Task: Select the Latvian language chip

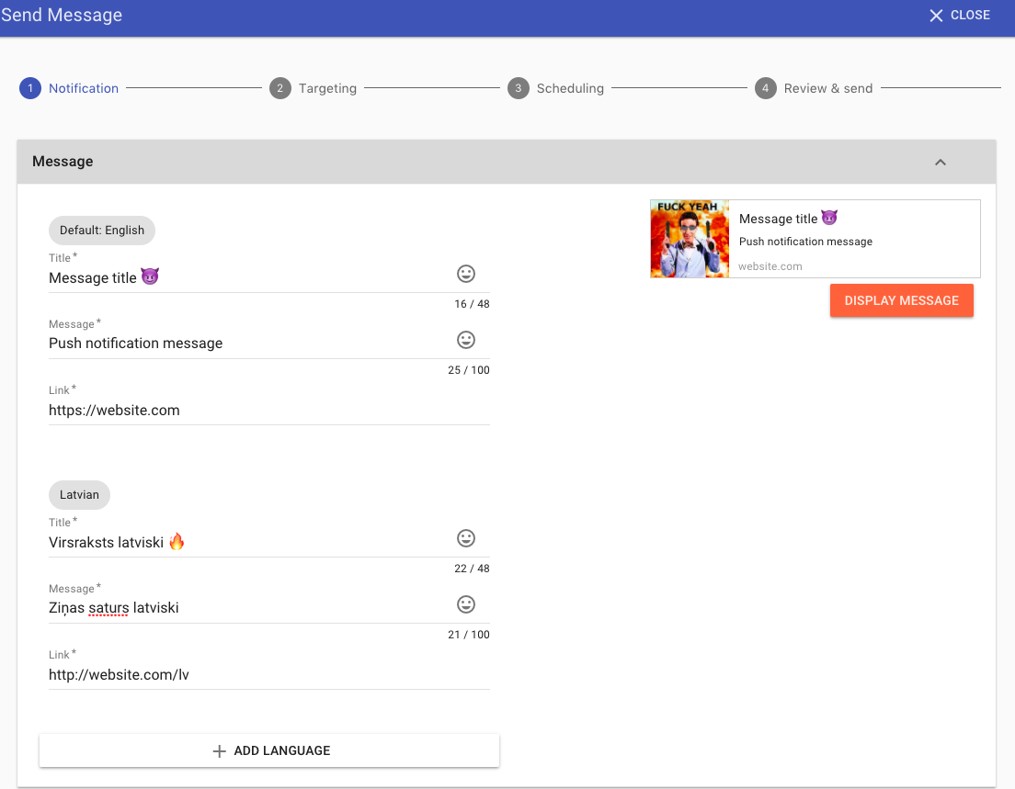Action: tap(79, 495)
